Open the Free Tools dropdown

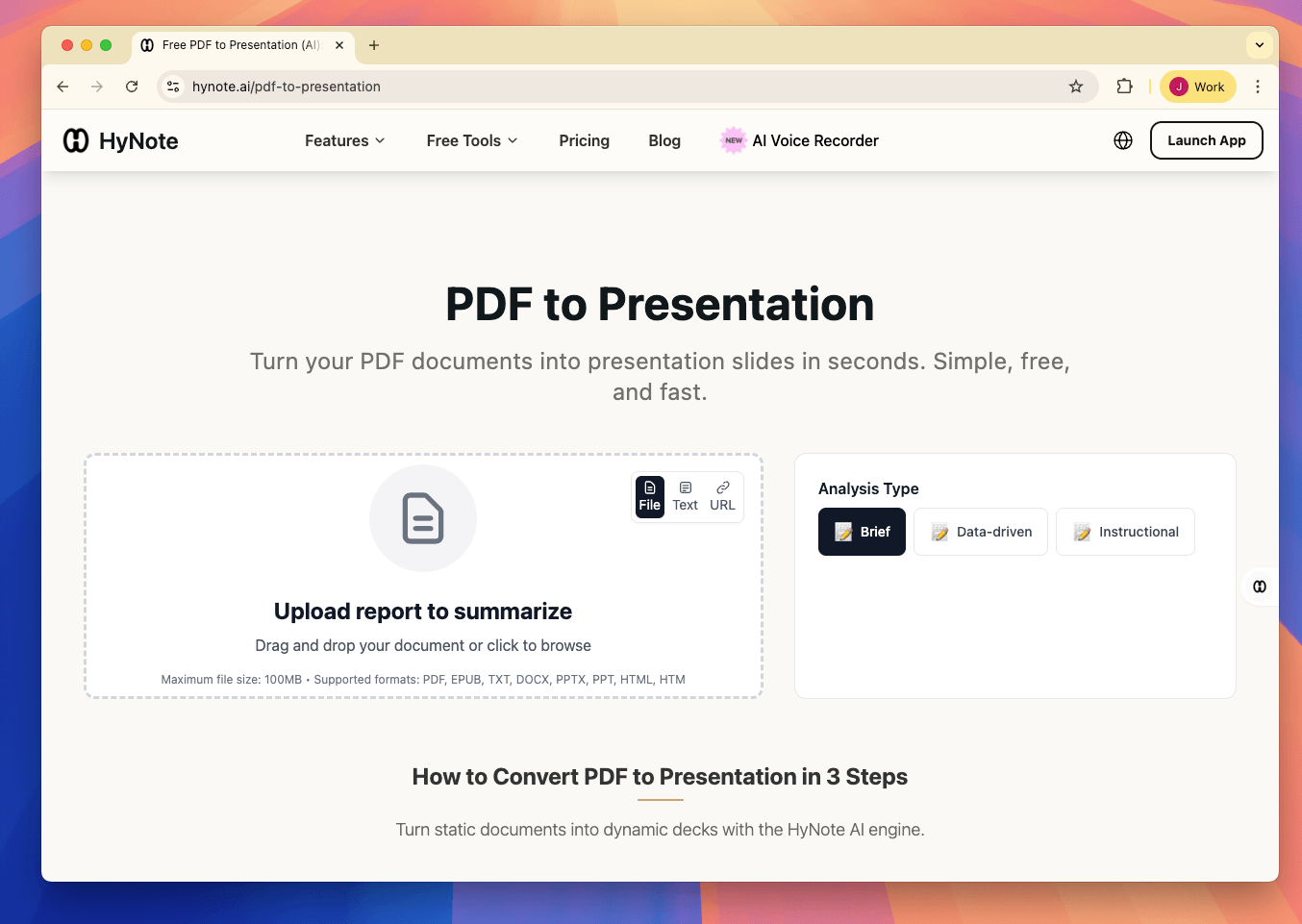(x=472, y=140)
